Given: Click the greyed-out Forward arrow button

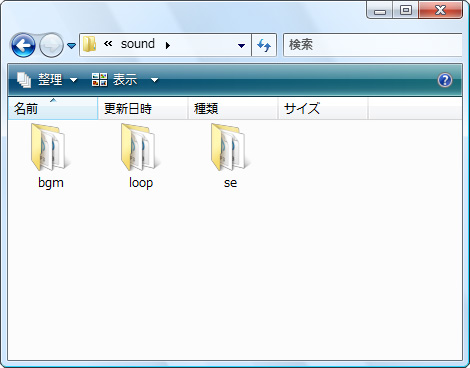Looking at the screenshot, I should tap(51, 45).
